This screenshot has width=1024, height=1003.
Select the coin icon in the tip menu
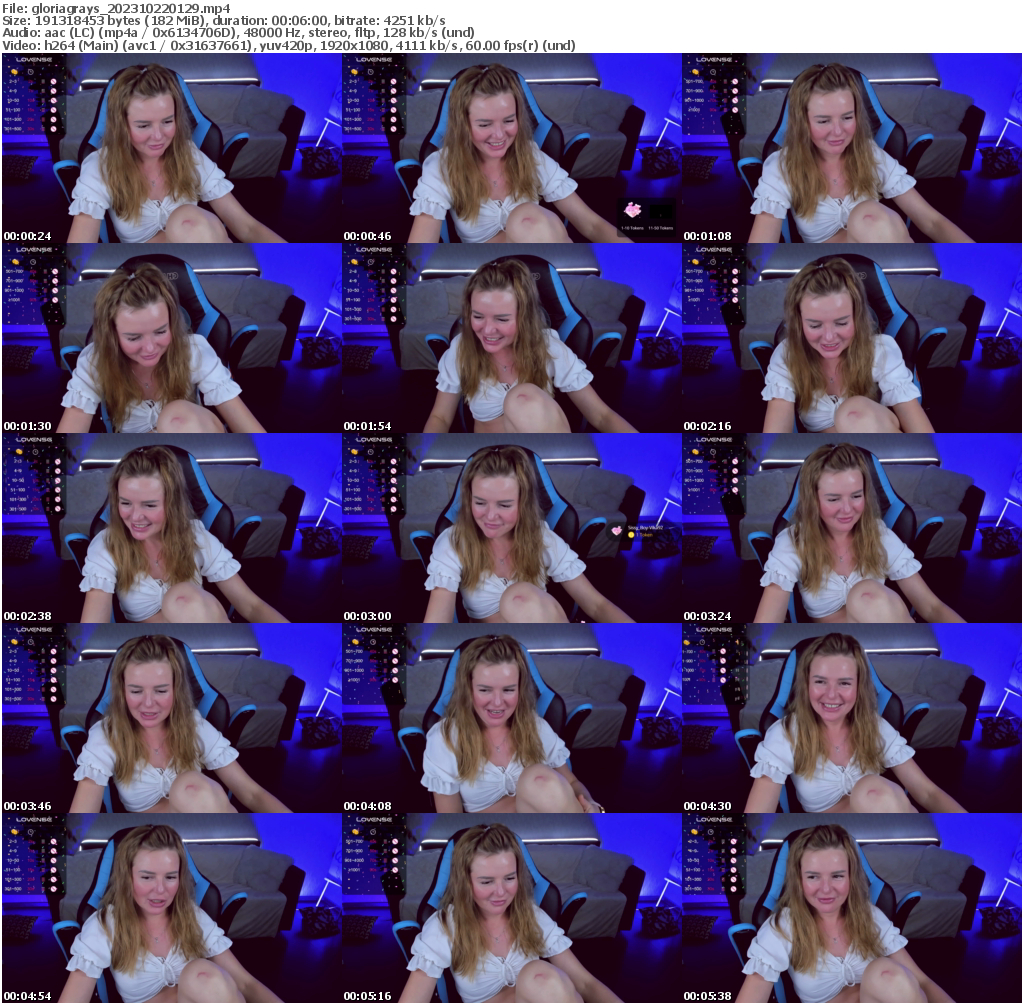[14, 71]
